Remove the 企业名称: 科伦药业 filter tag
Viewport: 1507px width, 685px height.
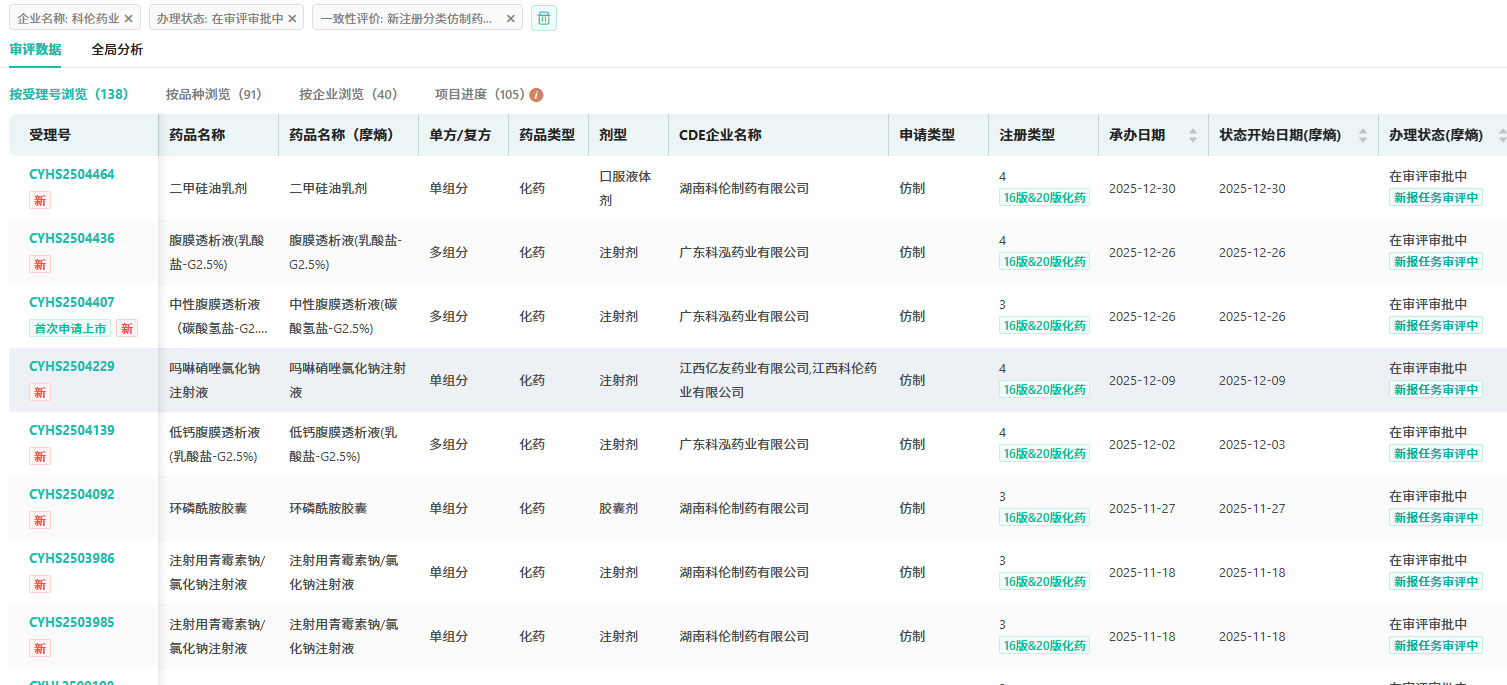129,19
